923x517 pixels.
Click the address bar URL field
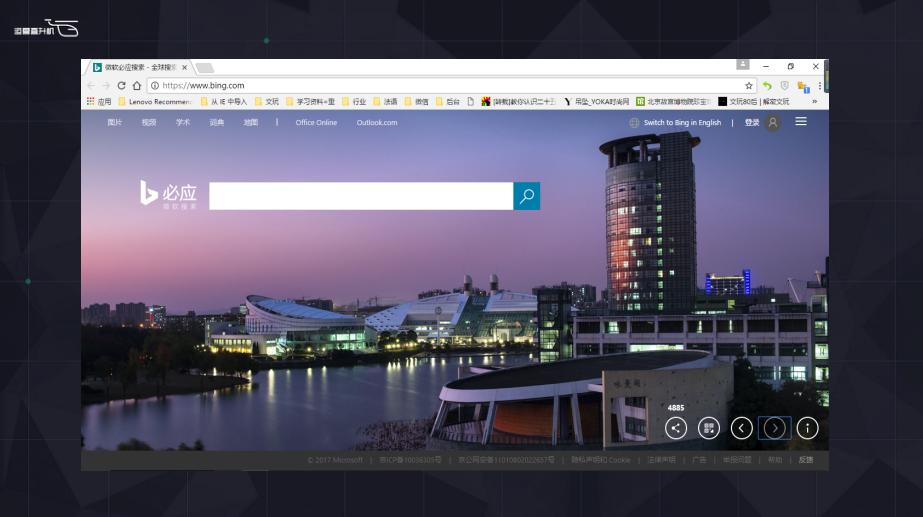451,85
